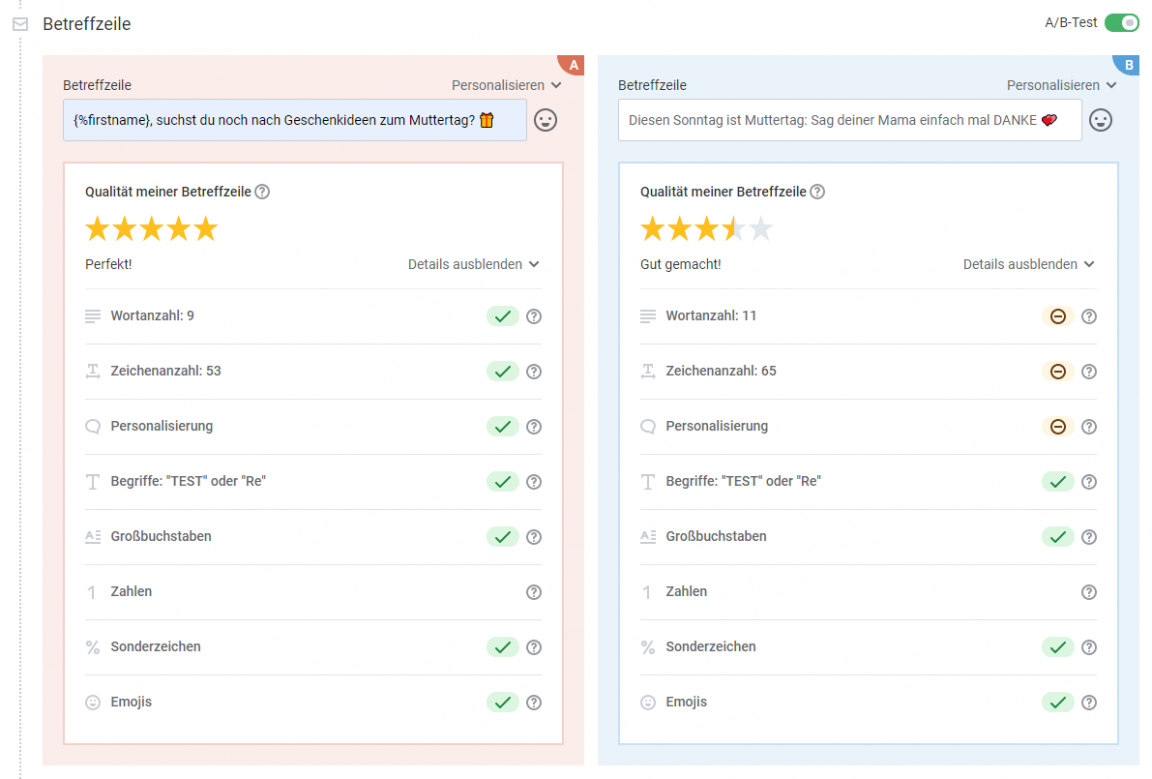This screenshot has height=779, width=1152.
Task: Click the green check for Großbuchstaben in A
Action: 503,537
